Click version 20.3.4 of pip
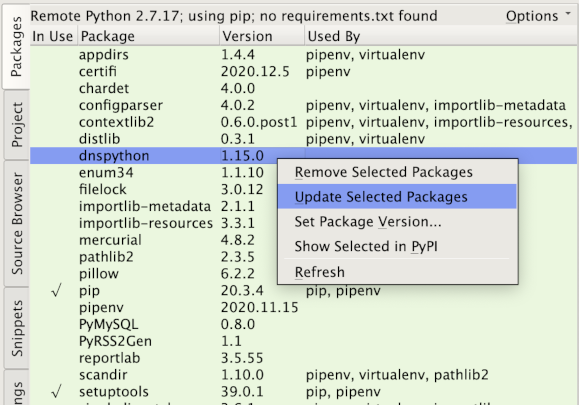 242,291
